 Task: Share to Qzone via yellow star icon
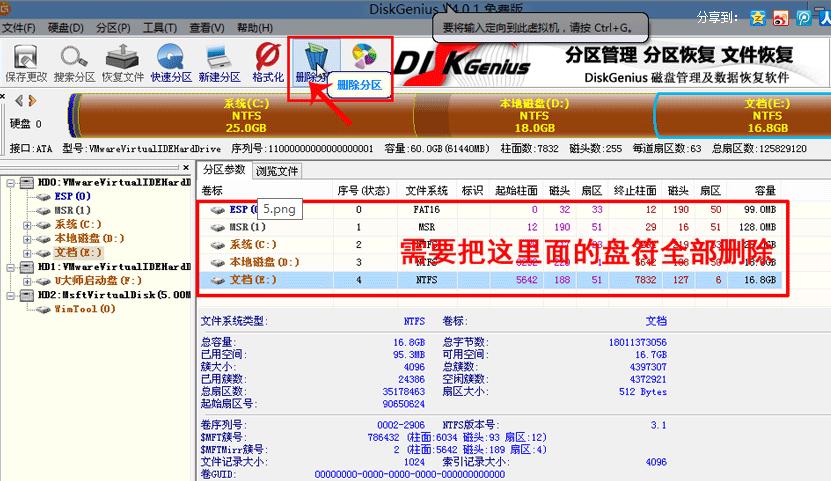click(758, 19)
